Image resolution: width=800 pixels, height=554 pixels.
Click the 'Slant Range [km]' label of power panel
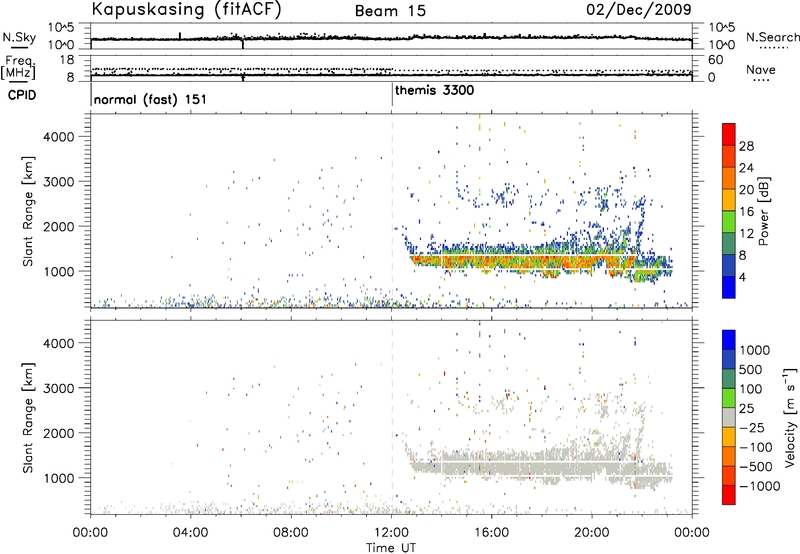point(28,211)
